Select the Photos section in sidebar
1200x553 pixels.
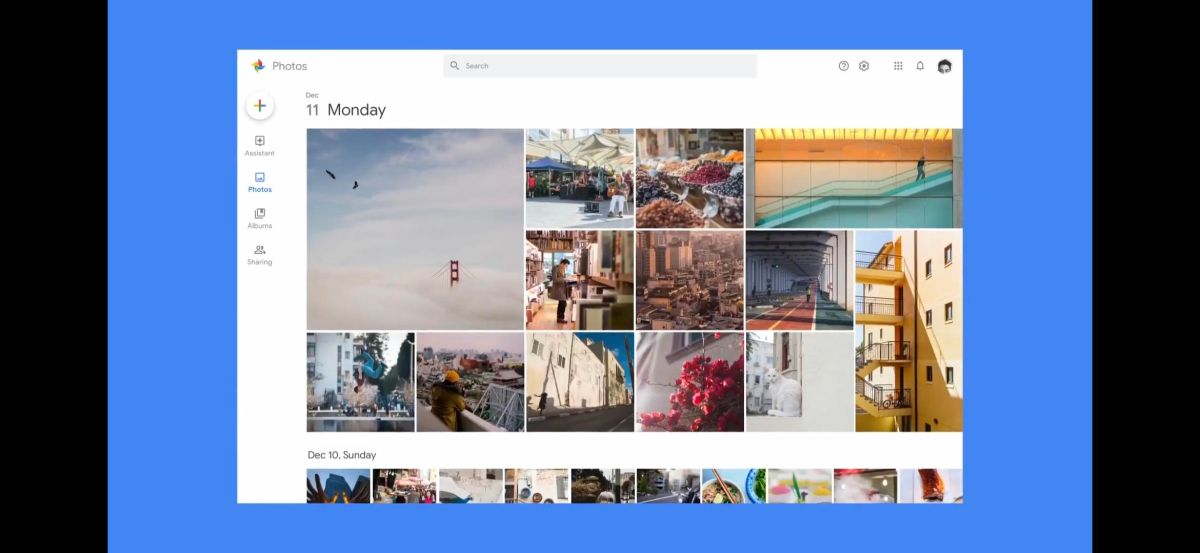point(260,182)
